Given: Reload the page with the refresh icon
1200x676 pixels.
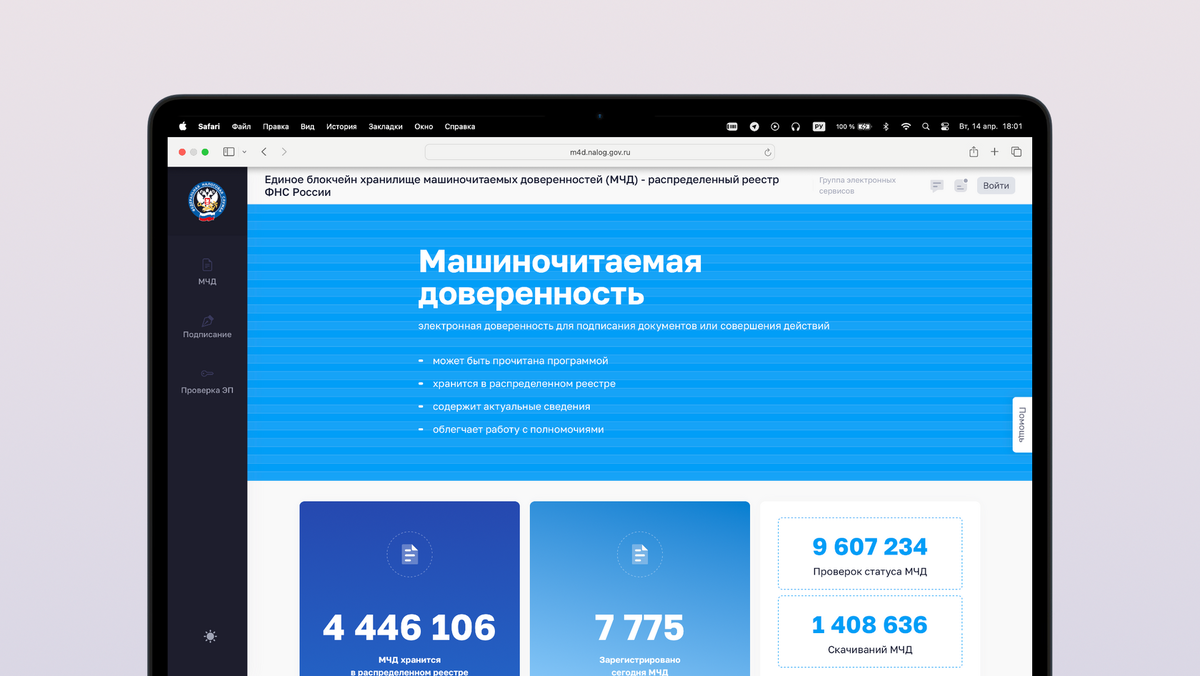Looking at the screenshot, I should [768, 152].
